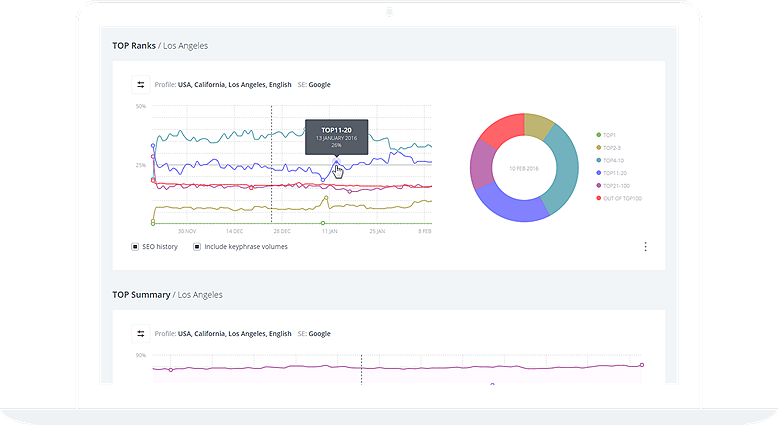The image size is (778, 425).
Task: Click the blue TOP11-20 low-point marker near 11 JAN
Action: (x=323, y=180)
